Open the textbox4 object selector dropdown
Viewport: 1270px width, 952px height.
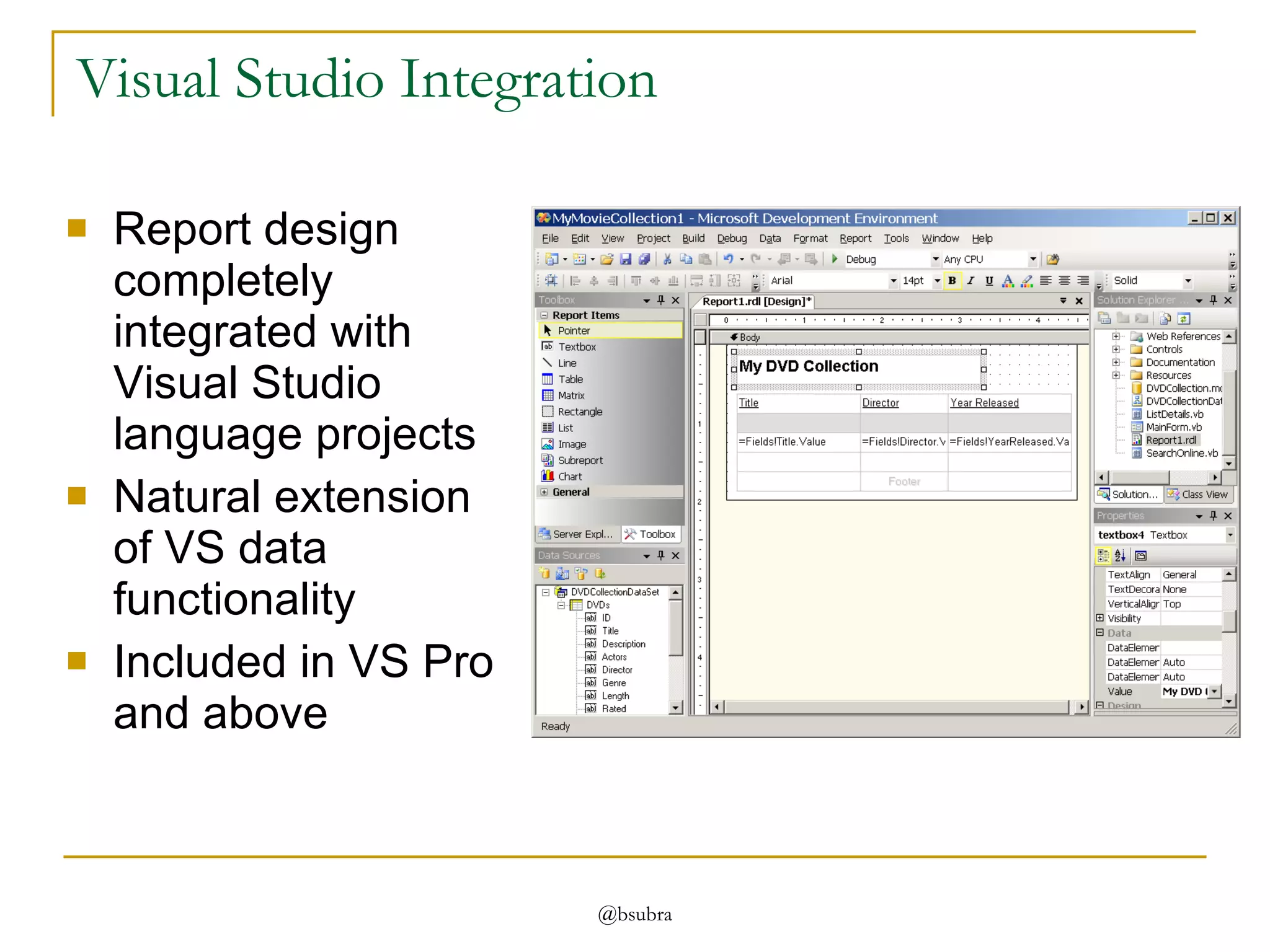click(1230, 535)
